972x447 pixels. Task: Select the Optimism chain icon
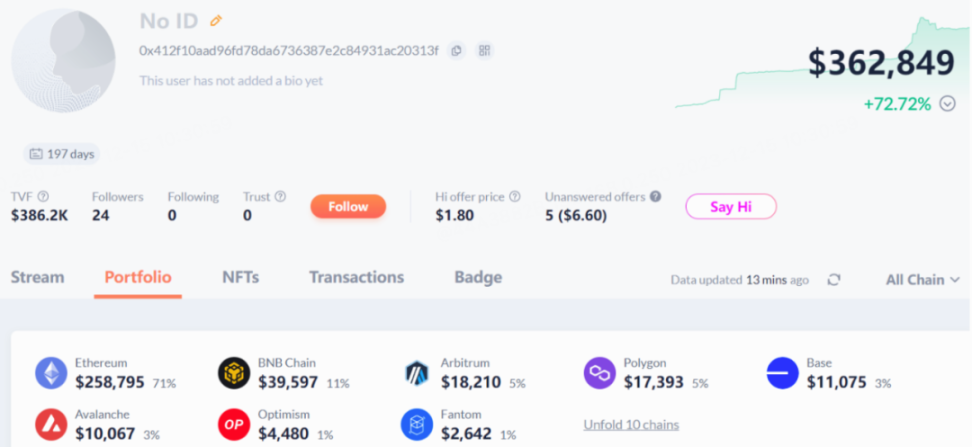pos(234,424)
